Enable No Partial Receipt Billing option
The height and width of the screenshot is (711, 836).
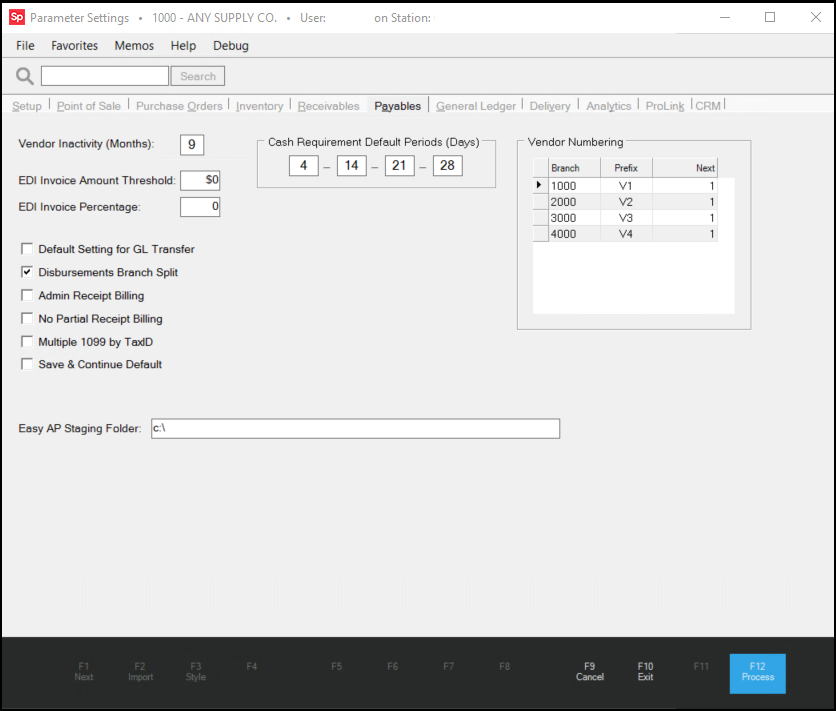(x=27, y=319)
